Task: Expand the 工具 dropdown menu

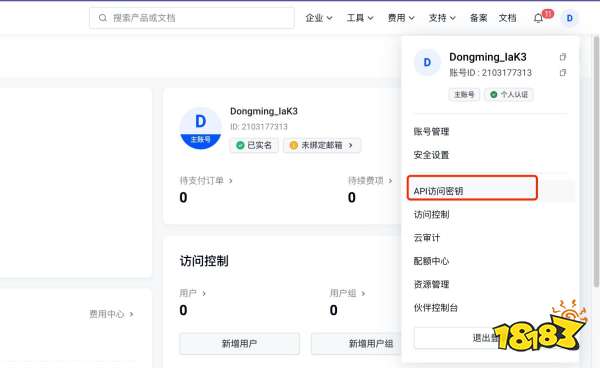Action: (x=360, y=18)
